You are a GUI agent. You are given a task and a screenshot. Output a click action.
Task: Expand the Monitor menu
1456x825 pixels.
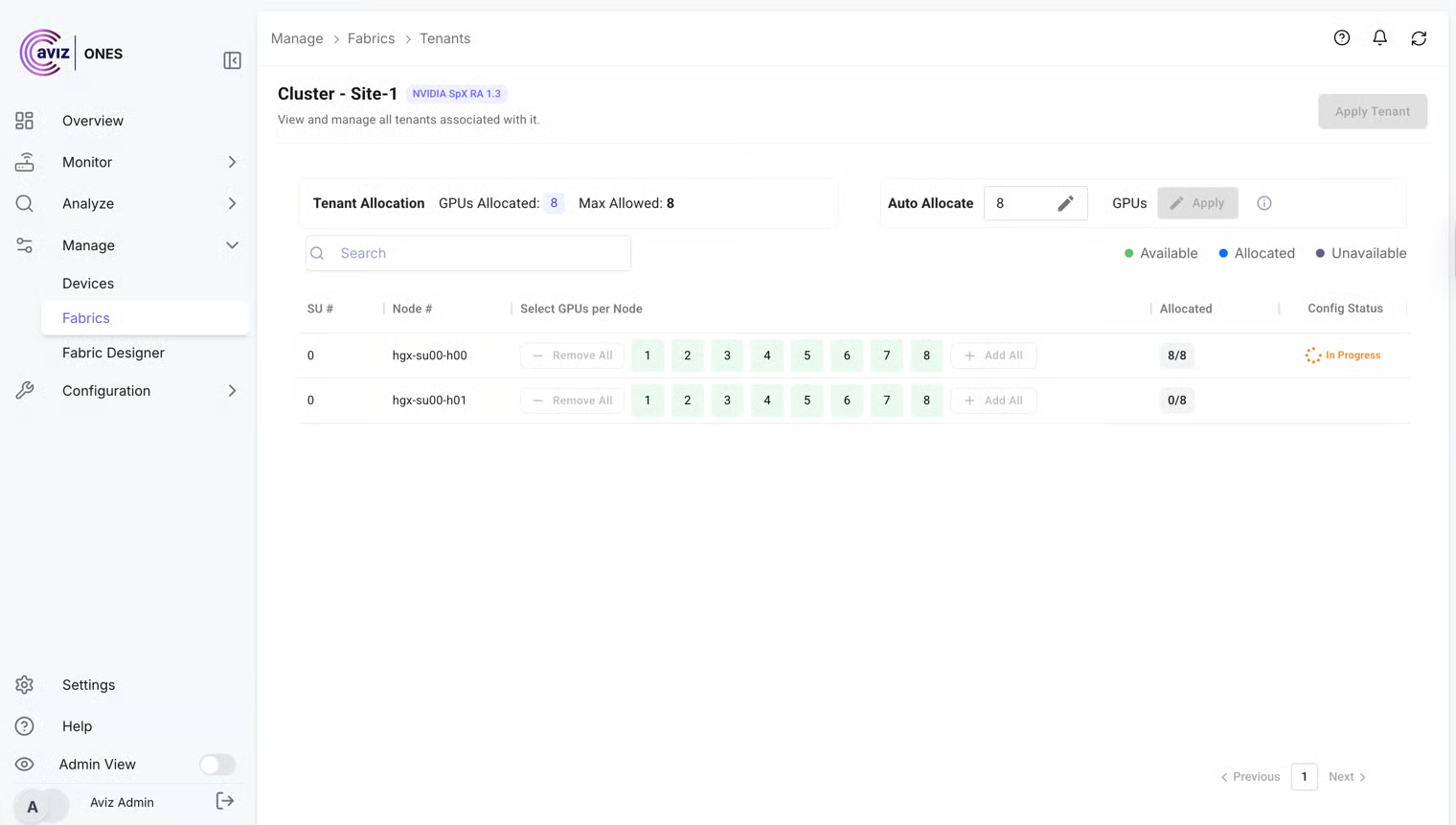(232, 162)
